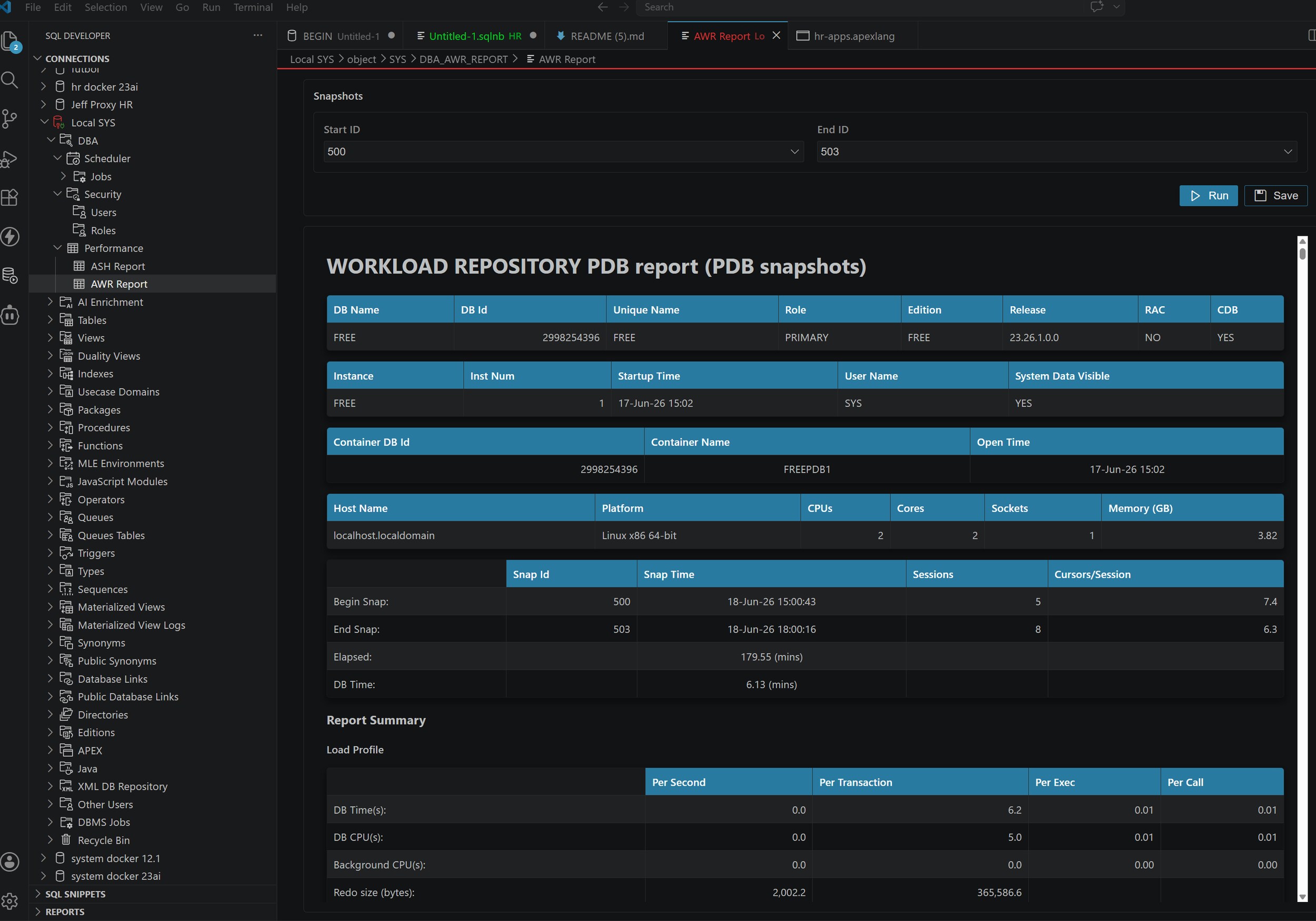This screenshot has height=921, width=1316.
Task: Switch to the README (5).md tab
Action: point(606,36)
